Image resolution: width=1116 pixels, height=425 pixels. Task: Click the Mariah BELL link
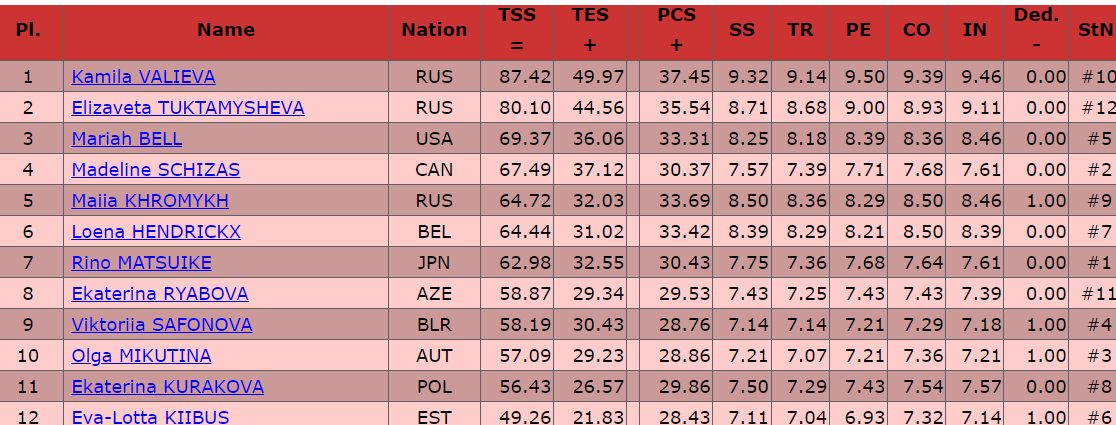(126, 139)
